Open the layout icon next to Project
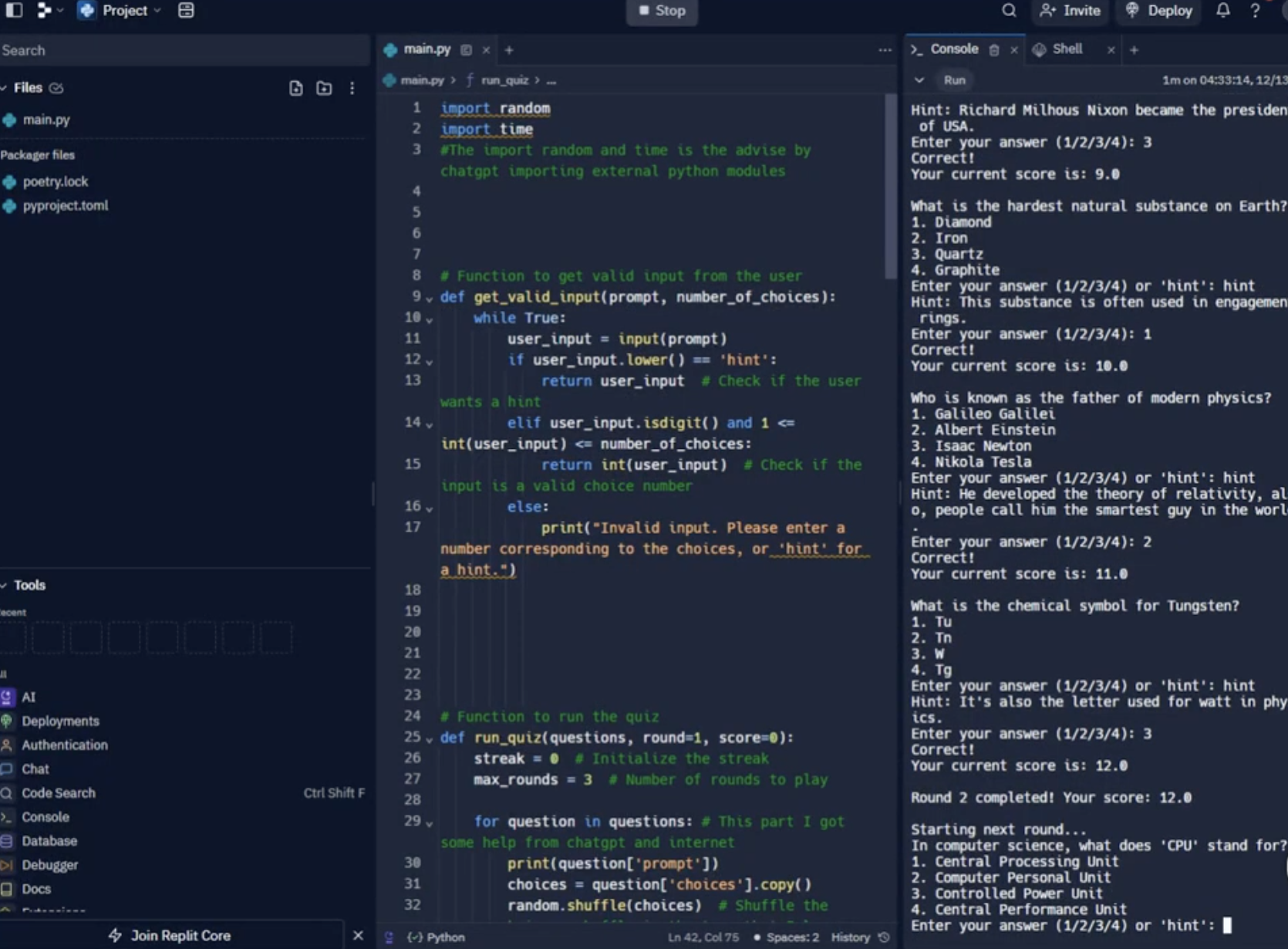The height and width of the screenshot is (949, 1288). [186, 10]
